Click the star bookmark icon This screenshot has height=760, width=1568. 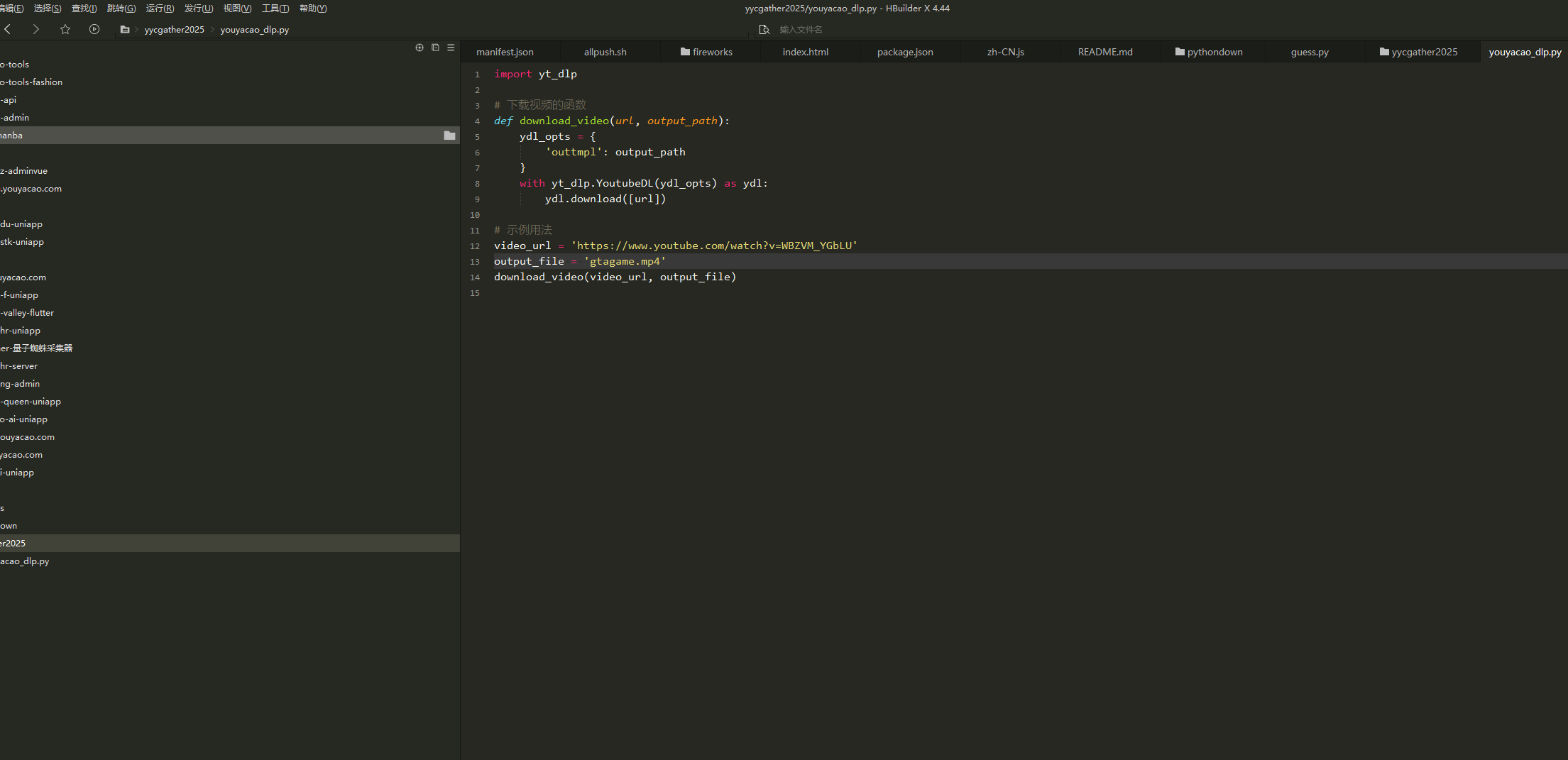coord(65,29)
